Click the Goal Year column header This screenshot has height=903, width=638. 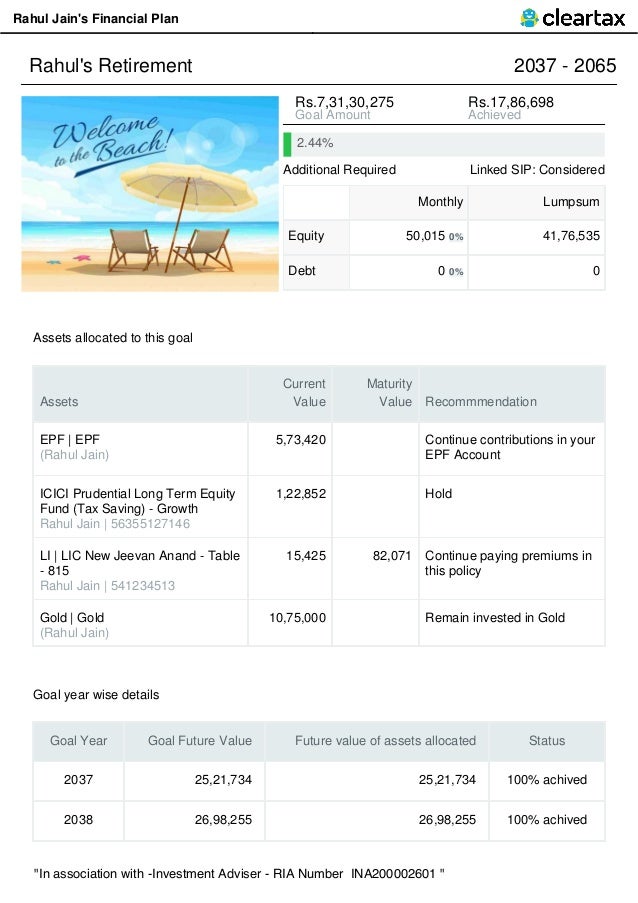(x=79, y=741)
